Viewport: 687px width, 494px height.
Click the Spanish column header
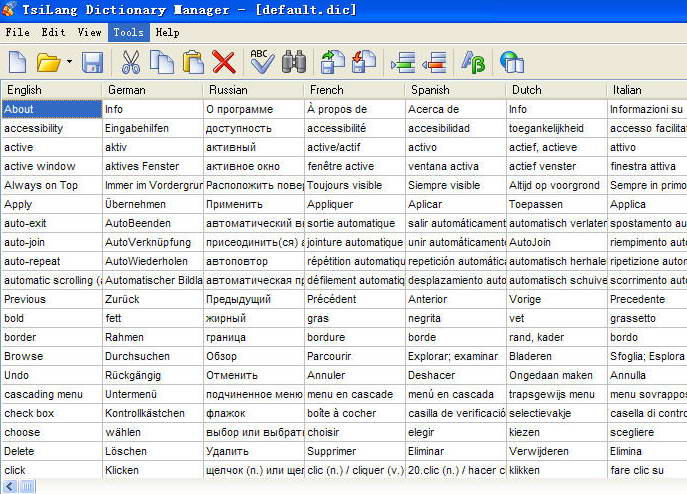tap(456, 90)
